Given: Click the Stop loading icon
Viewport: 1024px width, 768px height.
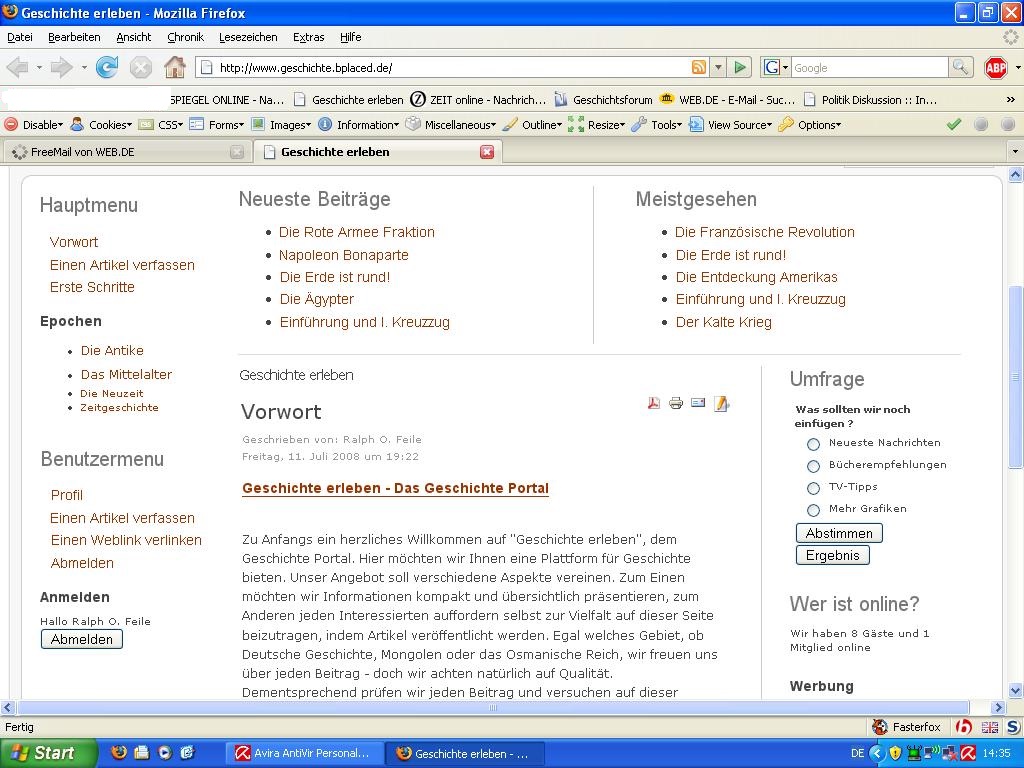Looking at the screenshot, I should click(140, 67).
